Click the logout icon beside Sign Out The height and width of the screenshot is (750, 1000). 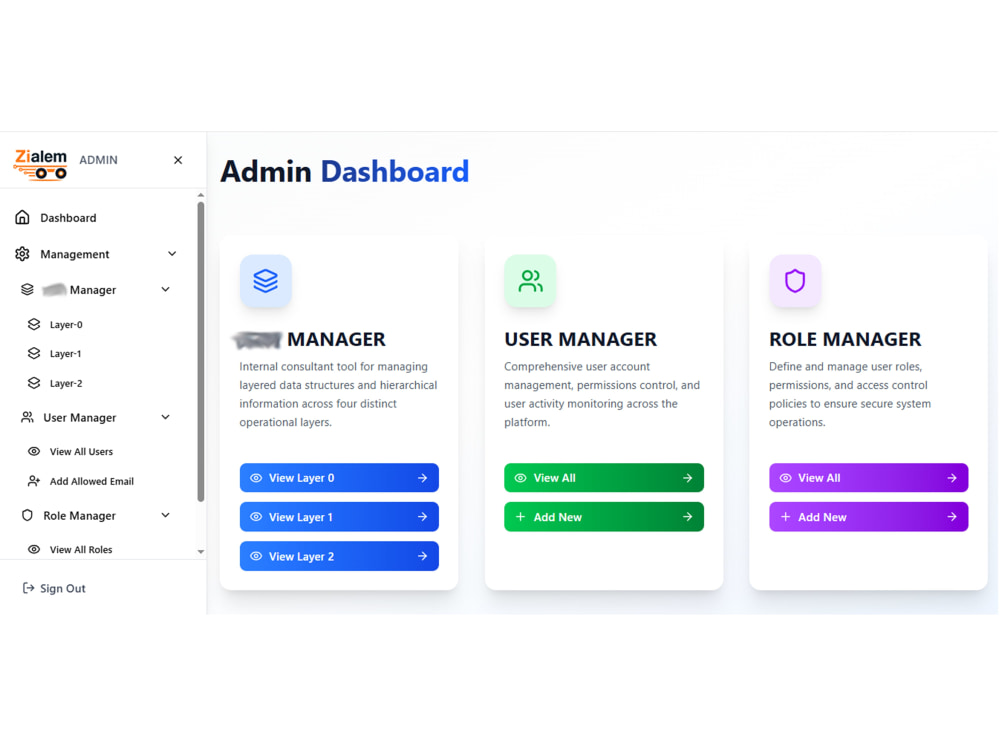click(x=28, y=588)
